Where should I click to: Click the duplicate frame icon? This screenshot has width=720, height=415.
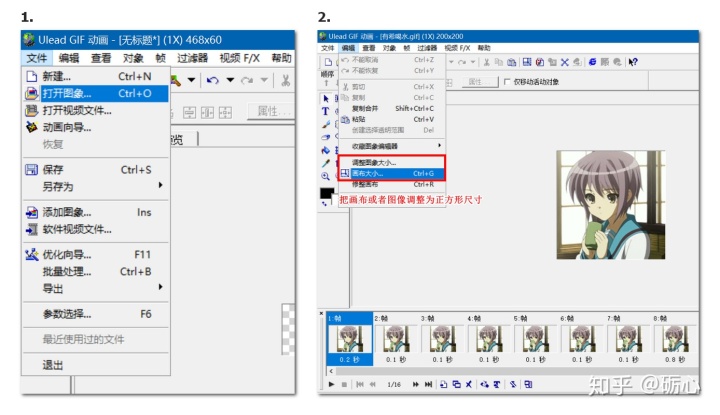pos(456,384)
